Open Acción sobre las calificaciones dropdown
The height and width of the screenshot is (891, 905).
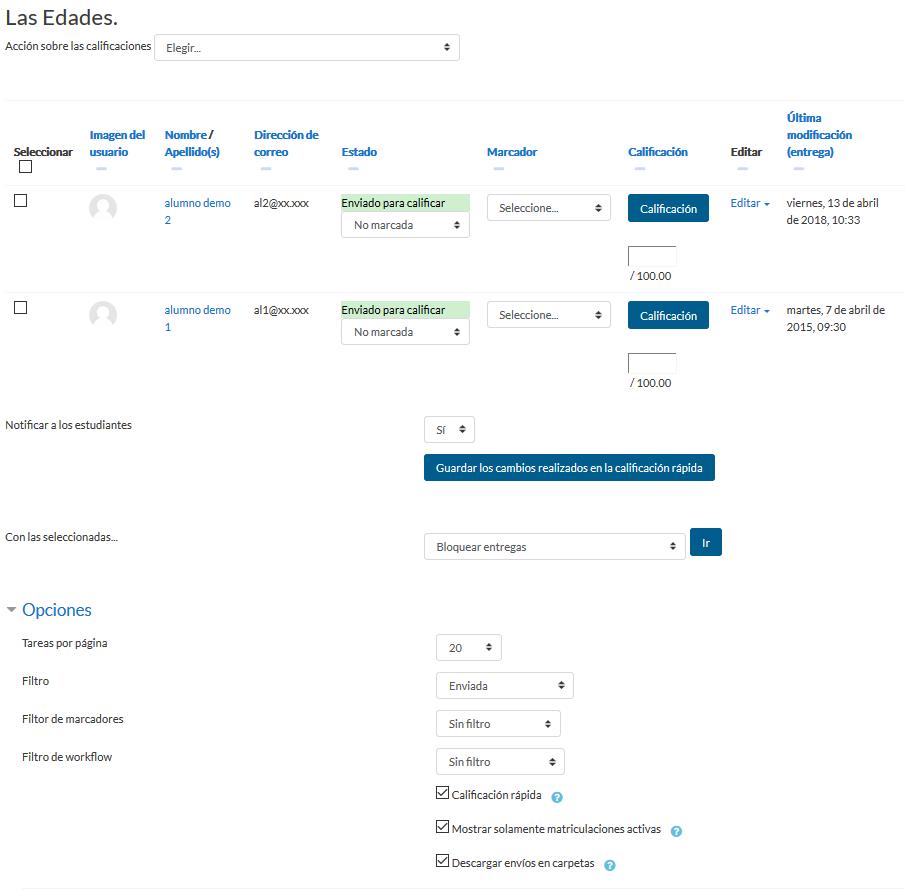click(306, 47)
